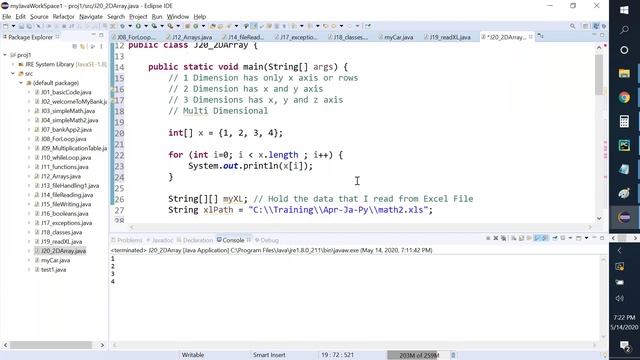The width and height of the screenshot is (640, 360).
Task: Open the notifications action center icon
Action: [624, 346]
